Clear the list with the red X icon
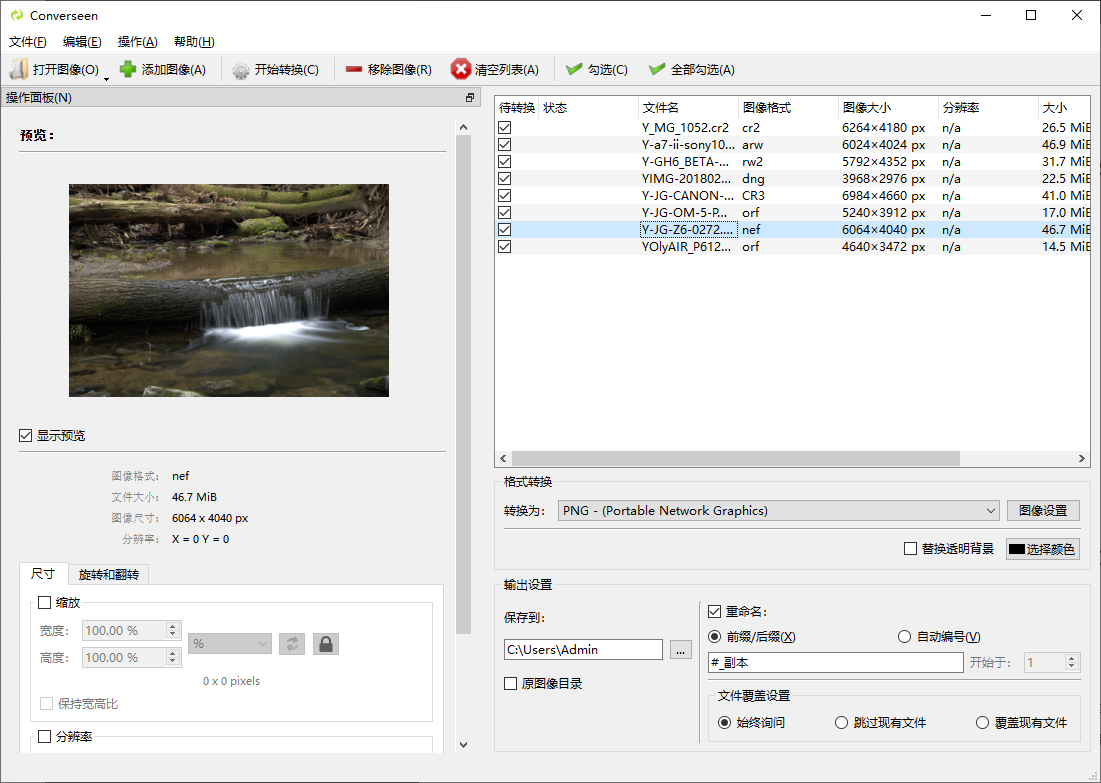1101x783 pixels. tap(461, 70)
